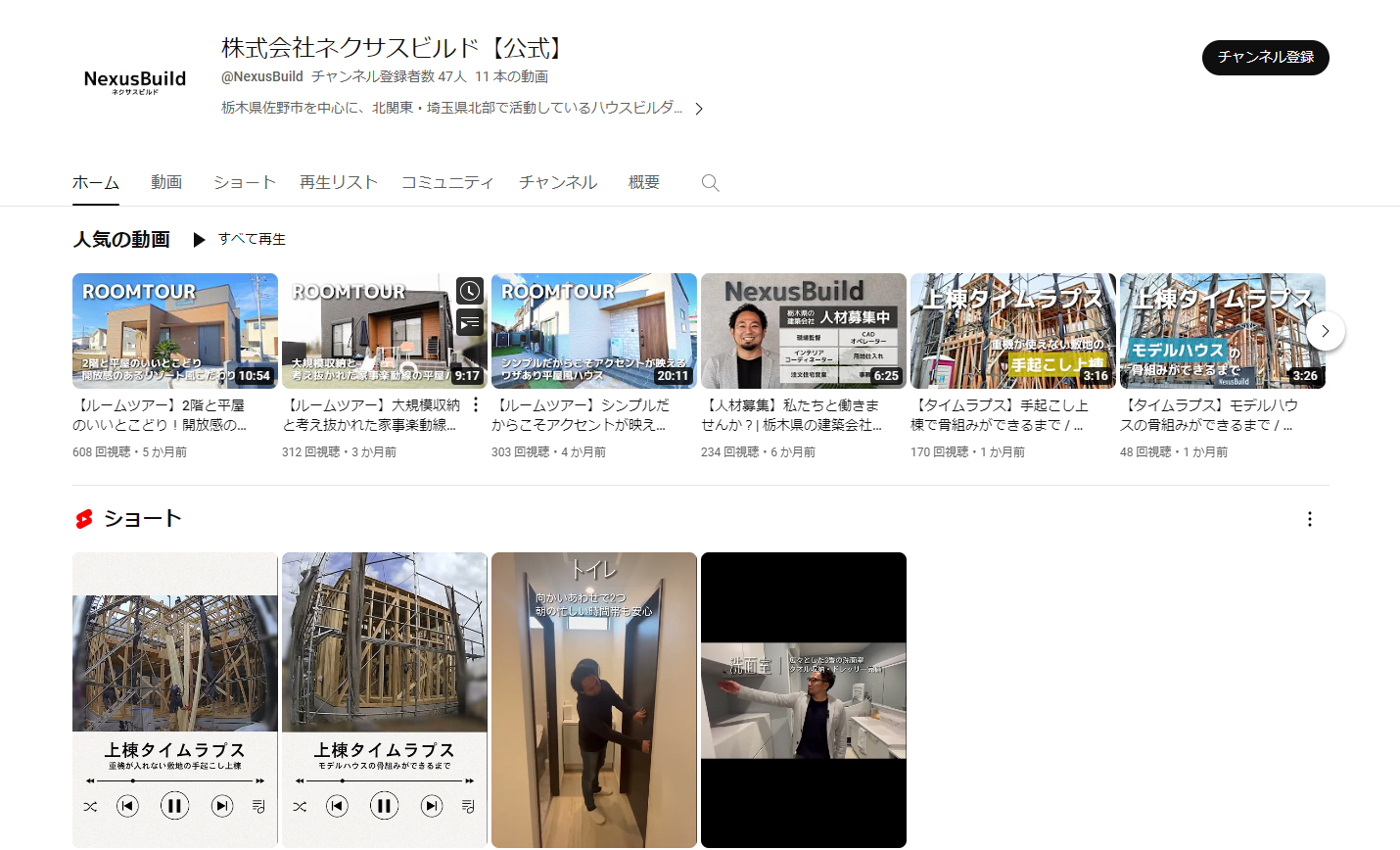Open the three-dot menu of 大規模収納 video
The image size is (1400, 850).
point(476,404)
